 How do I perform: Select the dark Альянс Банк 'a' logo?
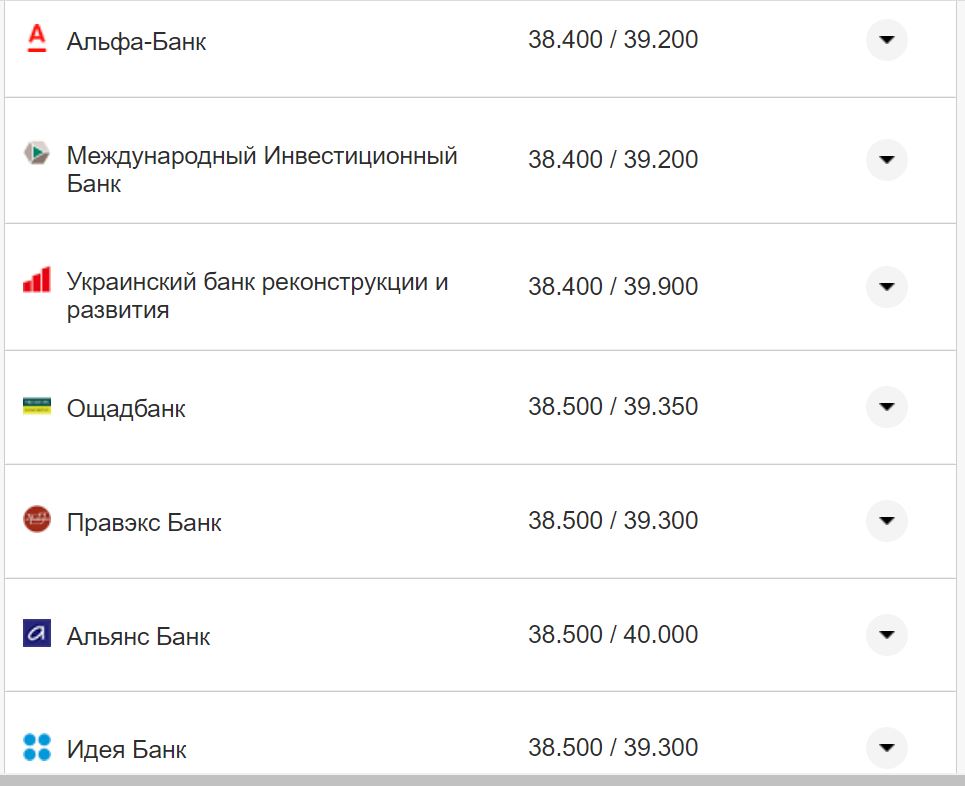point(35,634)
